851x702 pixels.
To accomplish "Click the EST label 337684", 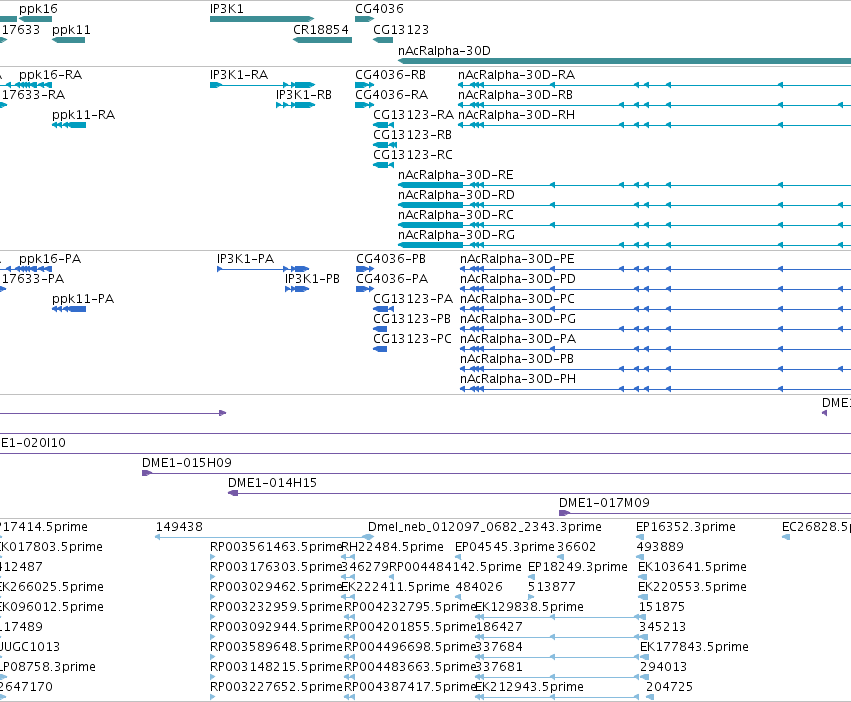I will 499,647.
